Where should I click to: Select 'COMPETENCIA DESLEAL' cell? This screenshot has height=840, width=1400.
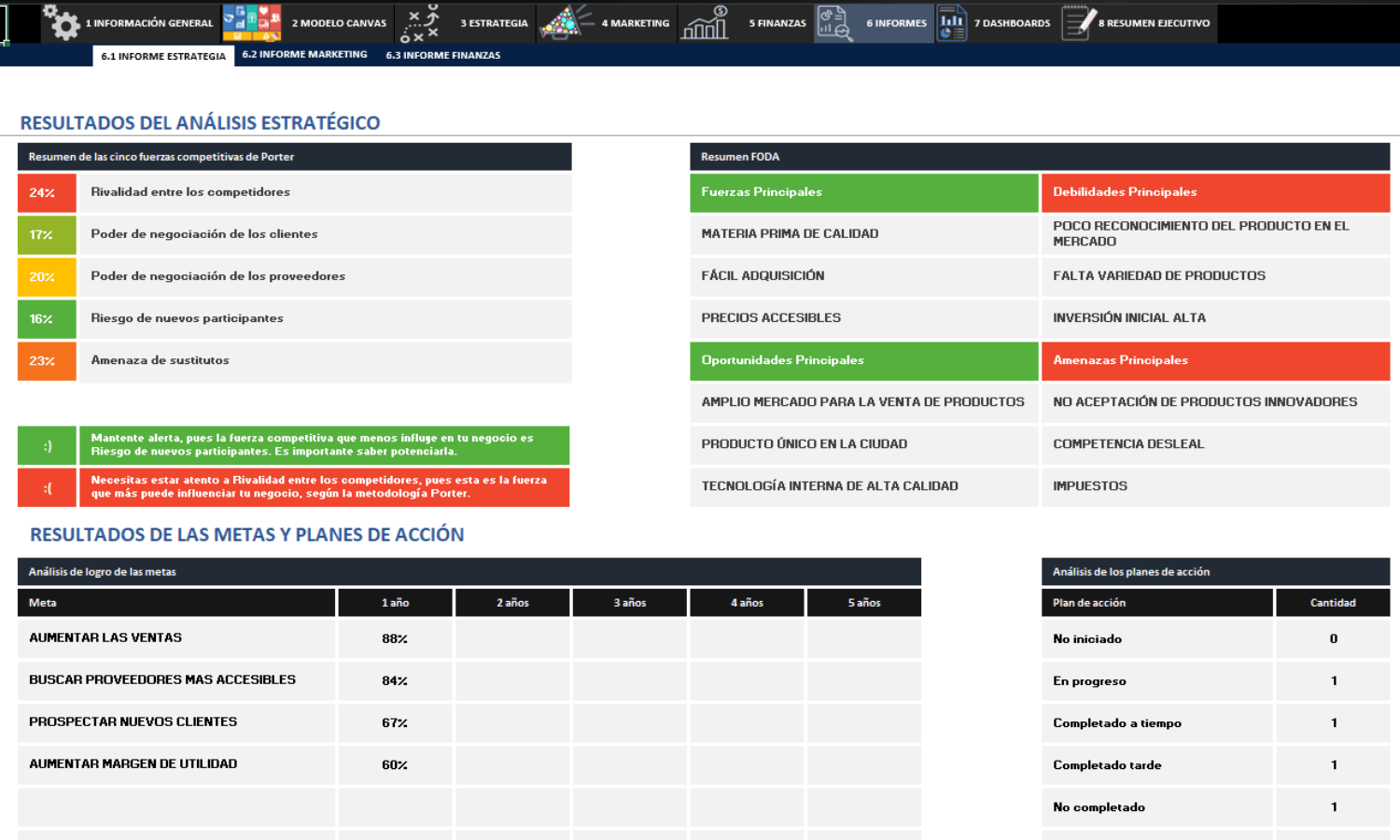[x=1216, y=445]
